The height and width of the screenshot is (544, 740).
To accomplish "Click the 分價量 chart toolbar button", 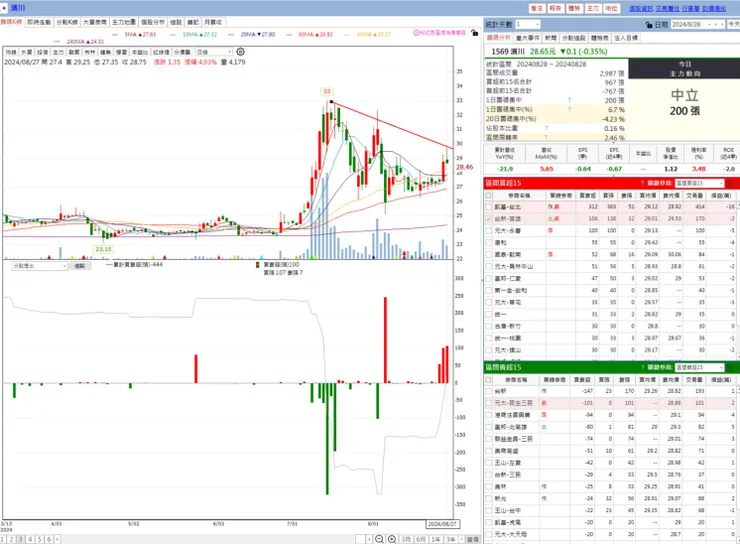I will coord(182,52).
